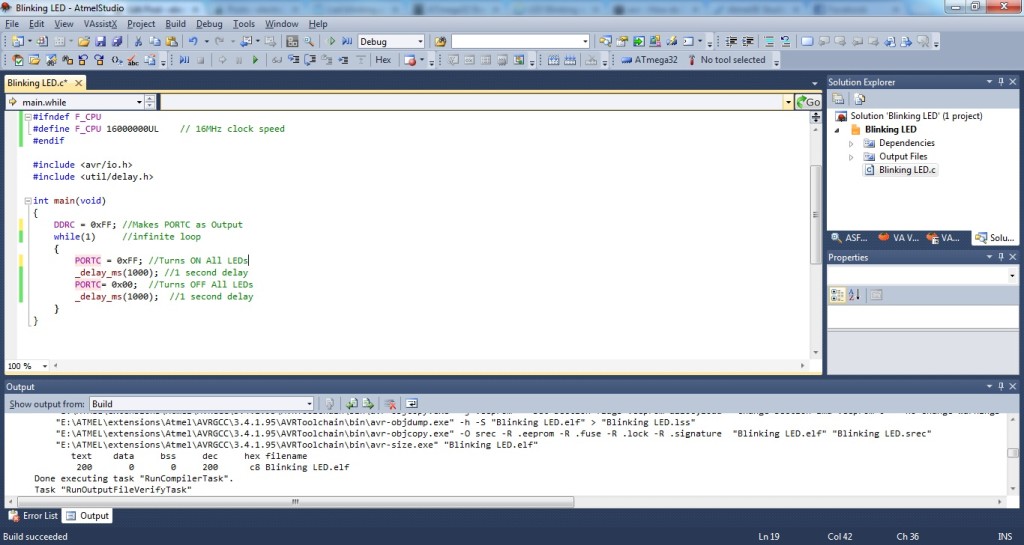1024x545 pixels.
Task: Toggle auto-hide pin on Solution Explorer
Action: (x=1000, y=82)
